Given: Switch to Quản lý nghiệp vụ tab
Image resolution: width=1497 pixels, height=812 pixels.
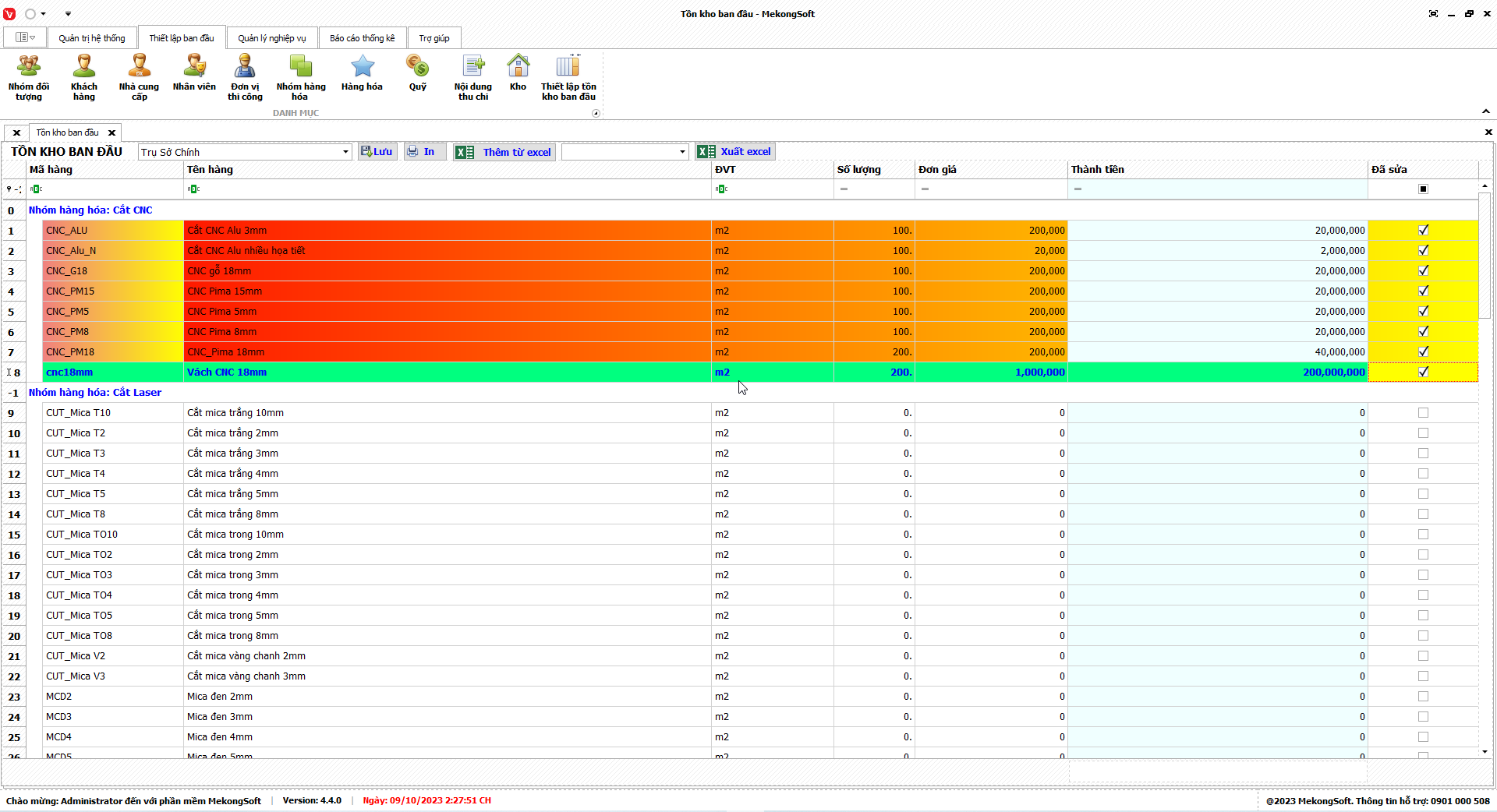Looking at the screenshot, I should tap(271, 38).
